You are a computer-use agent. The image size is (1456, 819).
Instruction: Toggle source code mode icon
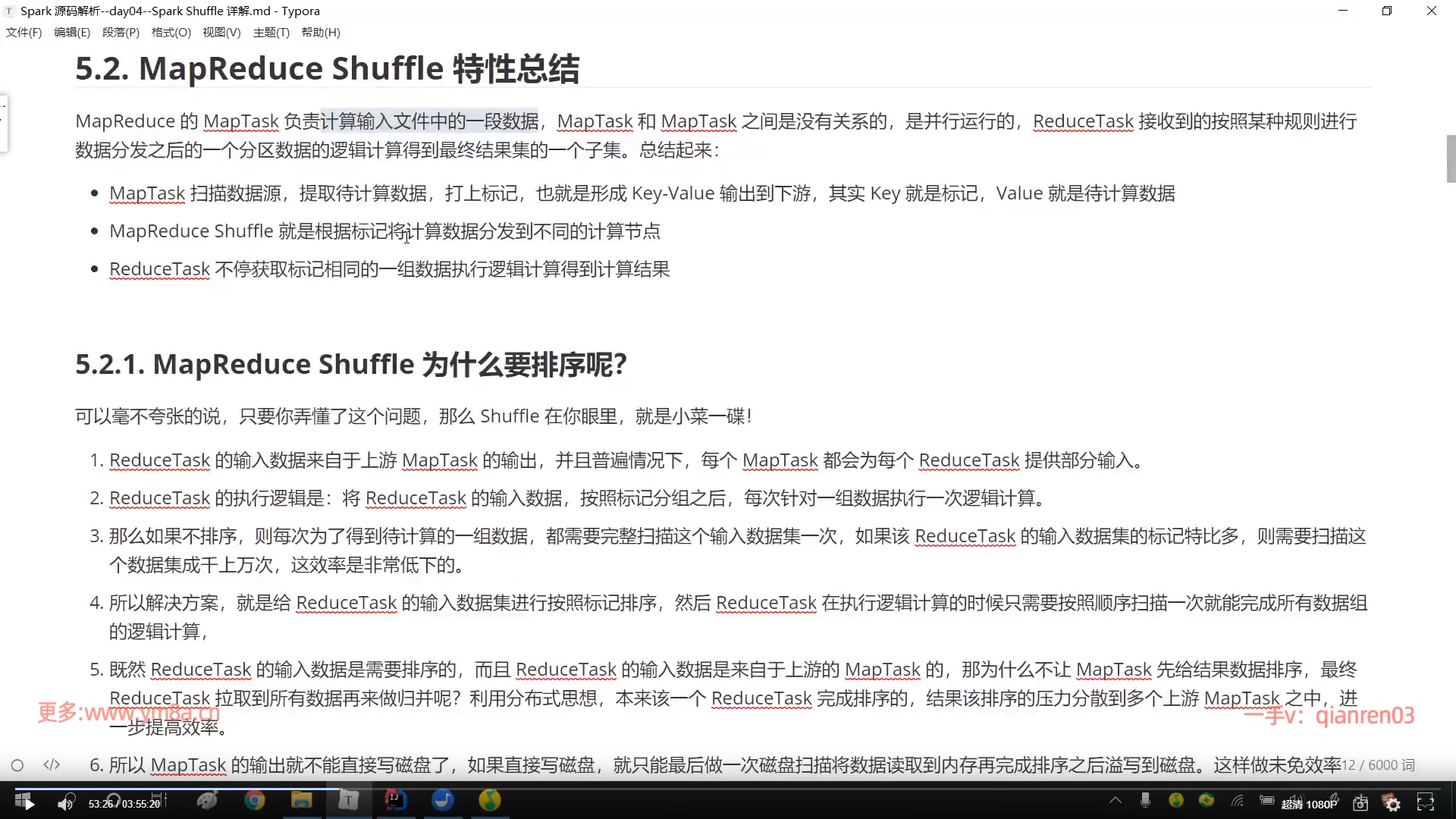pos(52,765)
